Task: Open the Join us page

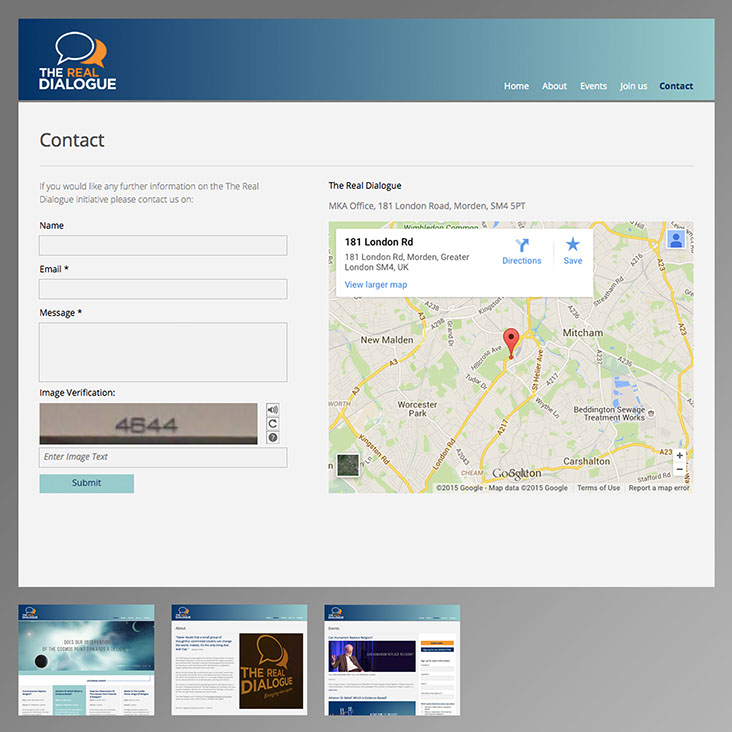Action: coord(633,86)
